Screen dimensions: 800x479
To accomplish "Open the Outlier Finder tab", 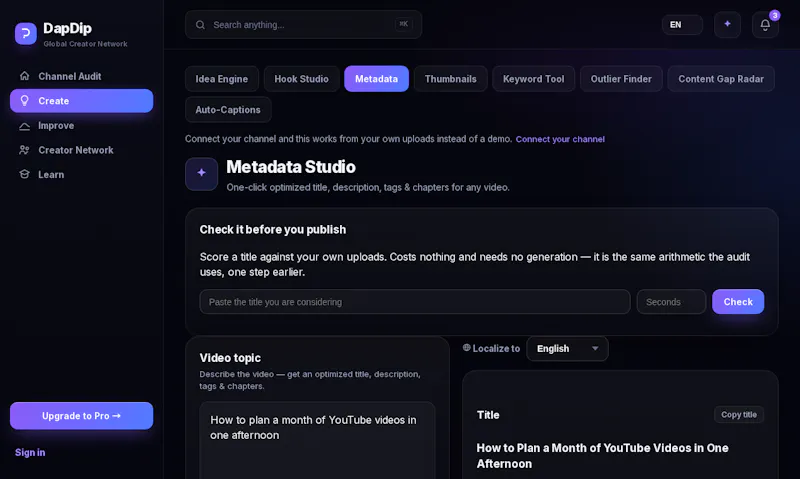I will point(621,79).
